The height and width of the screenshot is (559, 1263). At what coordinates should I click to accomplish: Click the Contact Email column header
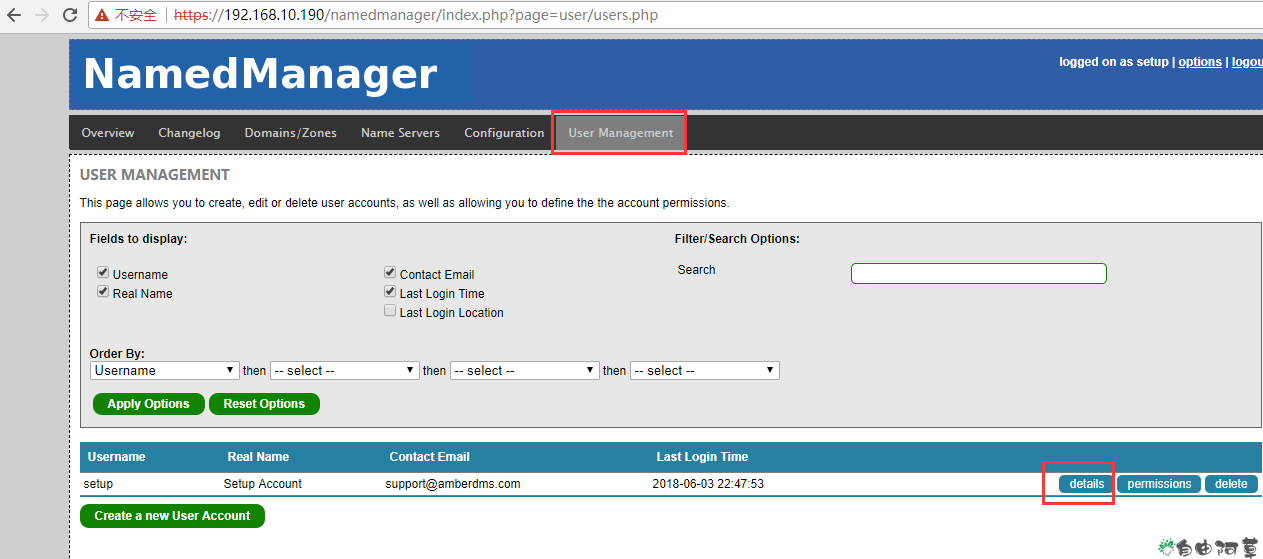pyautogui.click(x=430, y=457)
